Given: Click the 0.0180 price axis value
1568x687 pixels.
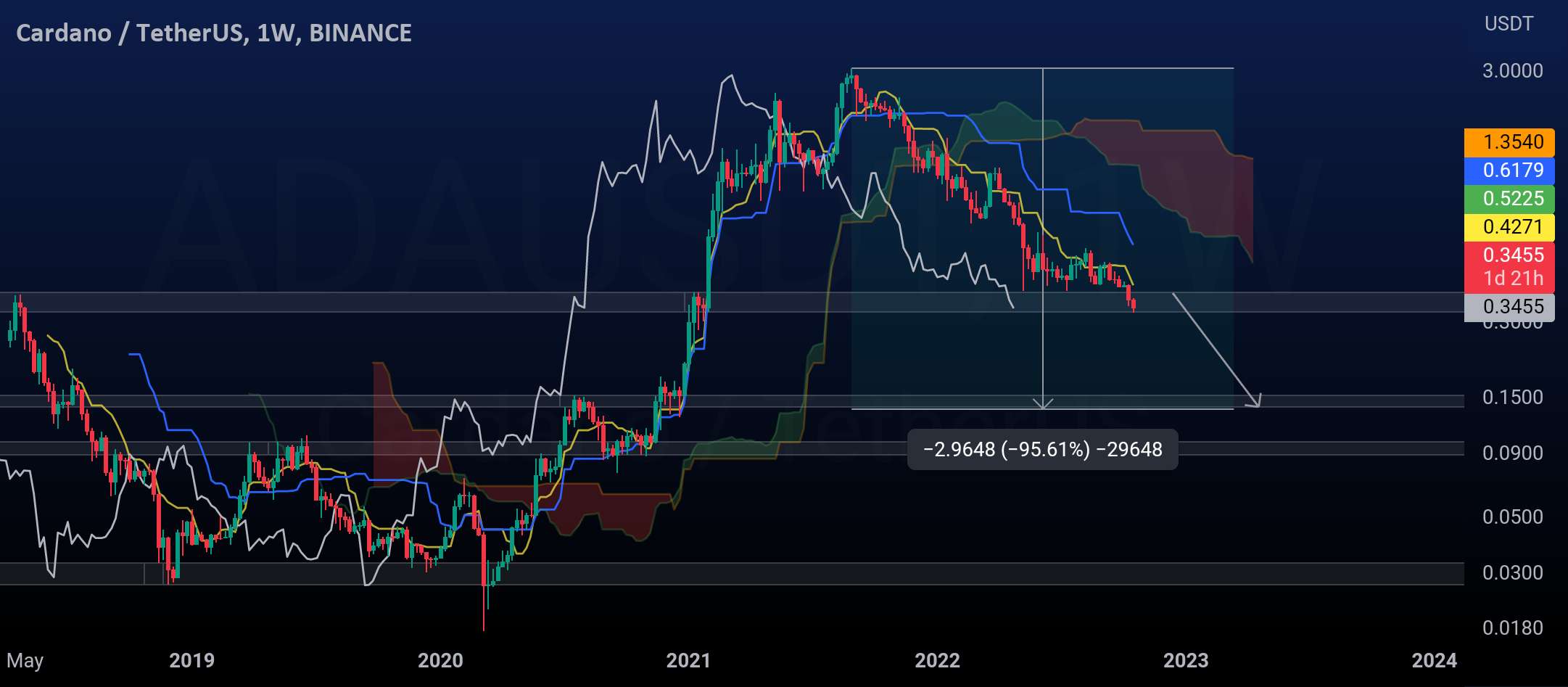Looking at the screenshot, I should [1512, 628].
